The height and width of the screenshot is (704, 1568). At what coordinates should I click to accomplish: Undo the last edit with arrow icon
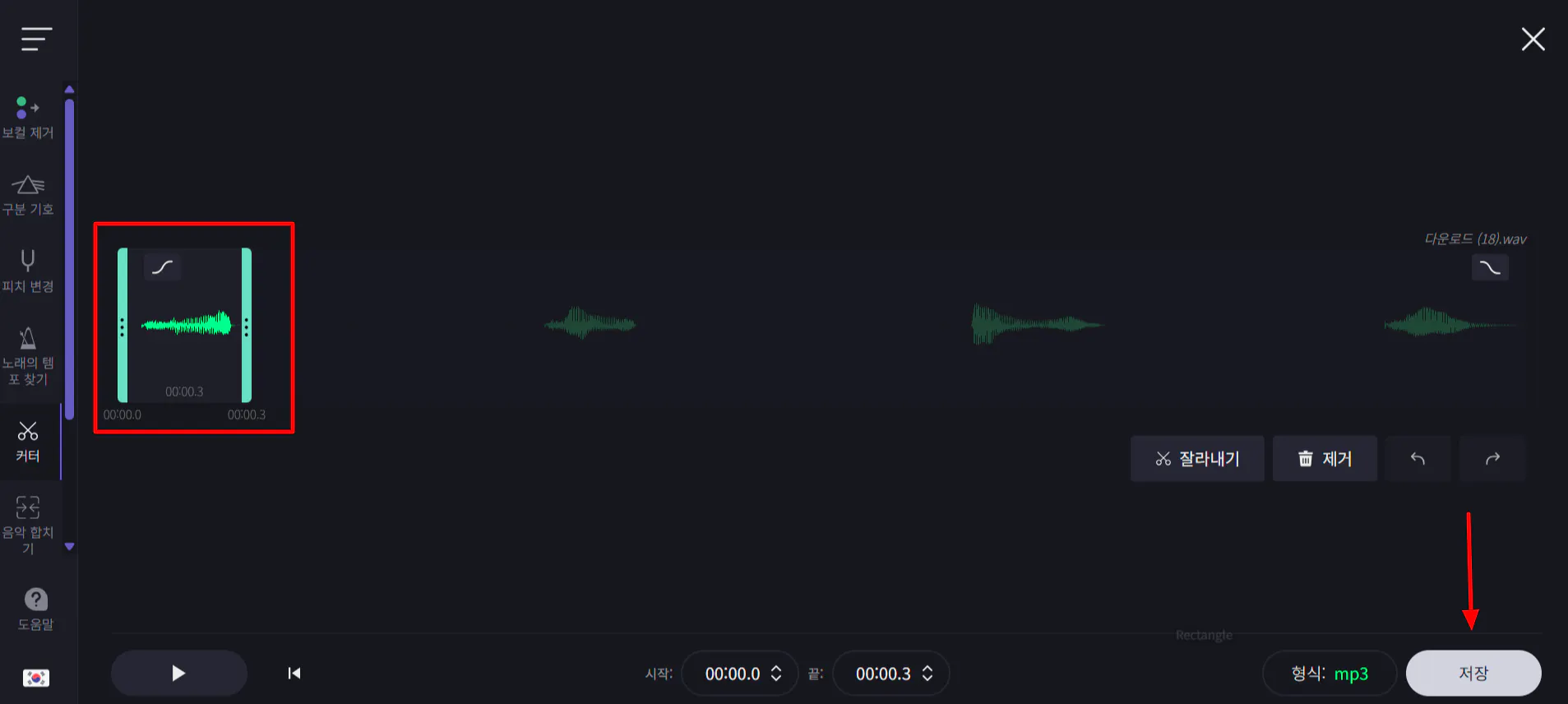coord(1418,459)
